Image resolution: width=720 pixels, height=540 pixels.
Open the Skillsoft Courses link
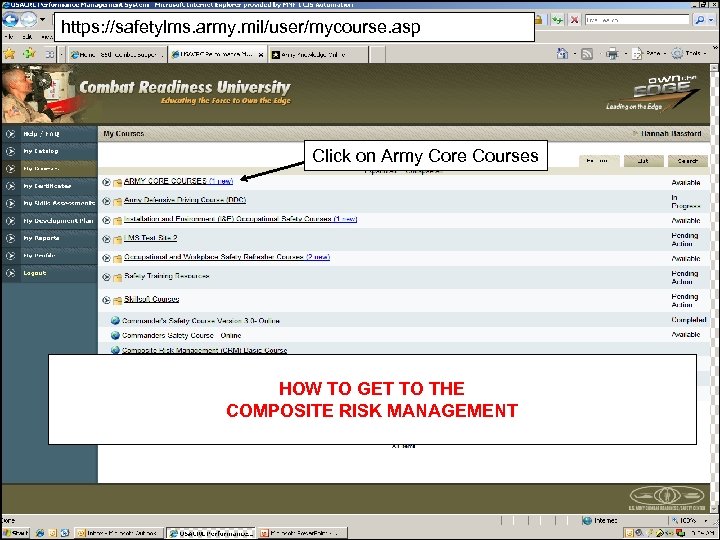(x=151, y=299)
